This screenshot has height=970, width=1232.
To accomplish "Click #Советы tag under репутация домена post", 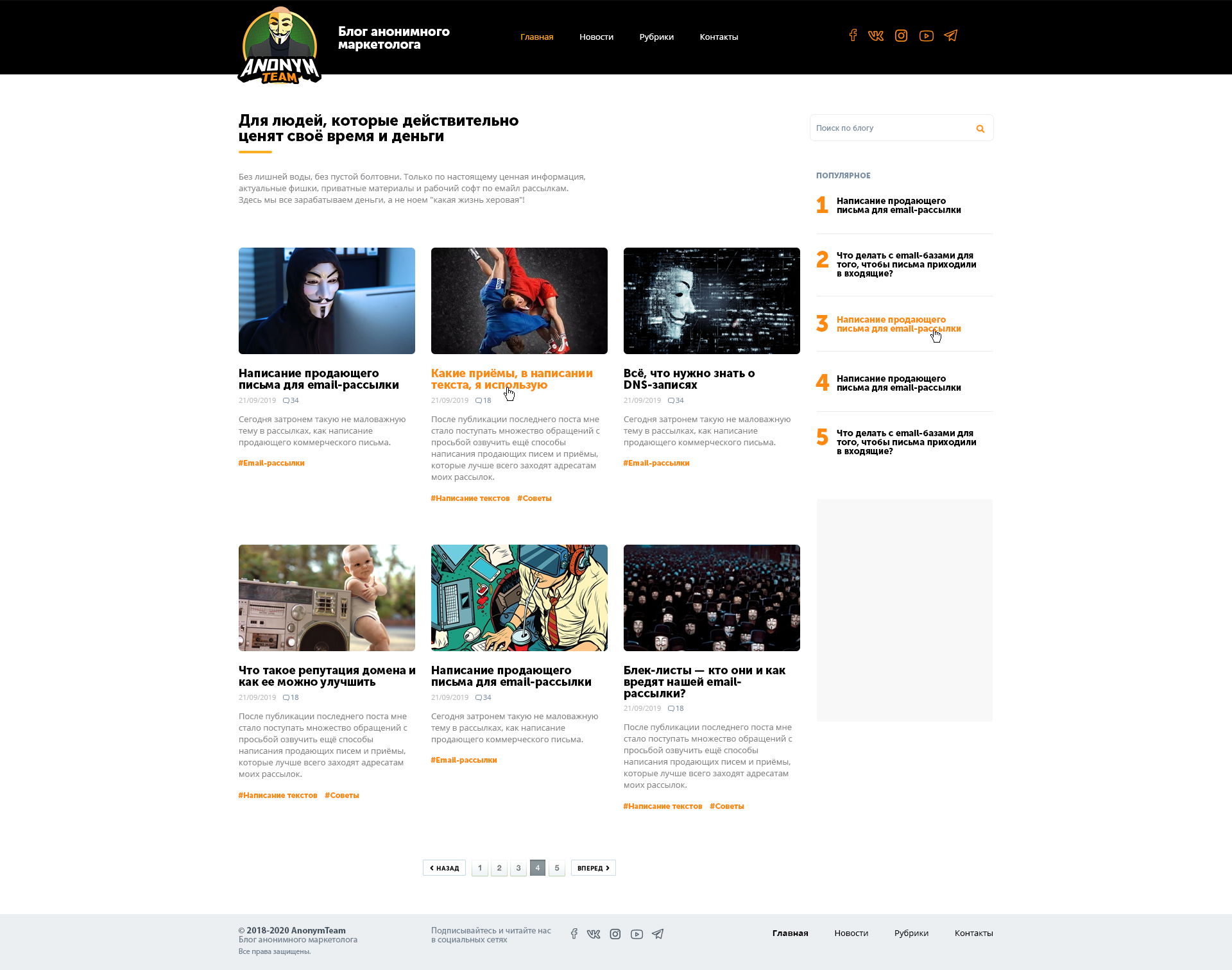I will [342, 796].
